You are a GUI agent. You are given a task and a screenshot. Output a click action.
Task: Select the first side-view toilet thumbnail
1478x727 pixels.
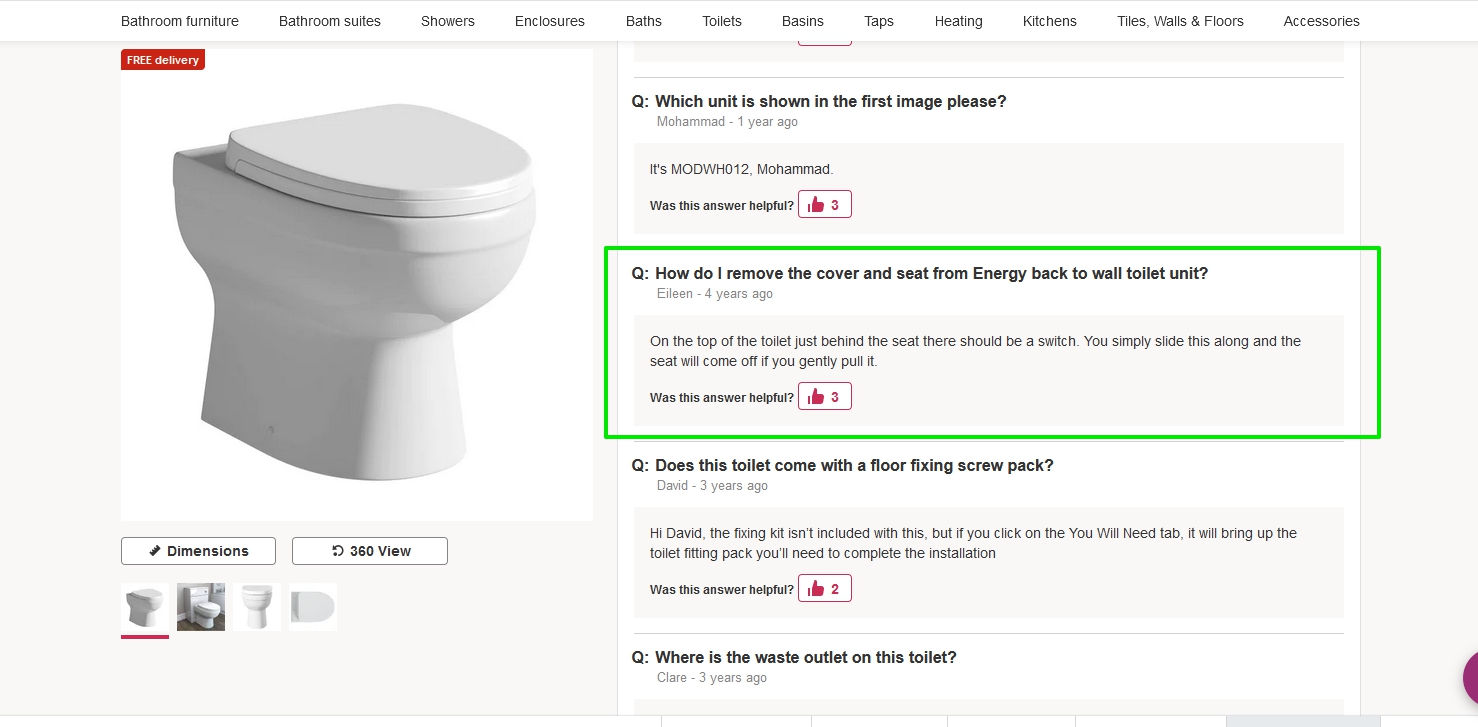click(x=145, y=607)
